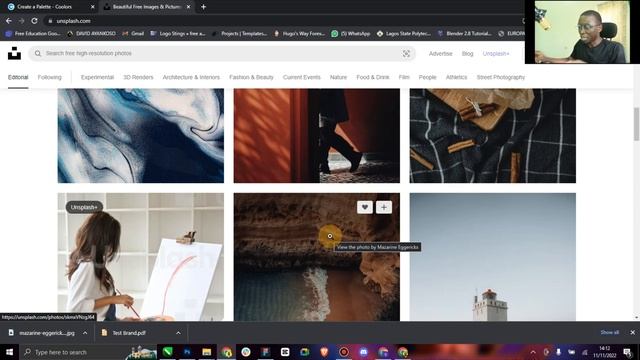Open visual search camera icon in search bar

406,53
